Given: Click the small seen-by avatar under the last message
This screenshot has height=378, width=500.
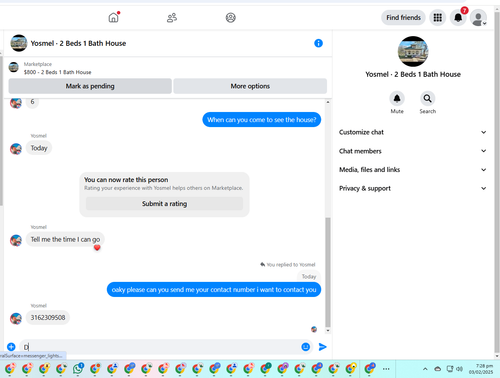Looking at the screenshot, I should click(314, 329).
